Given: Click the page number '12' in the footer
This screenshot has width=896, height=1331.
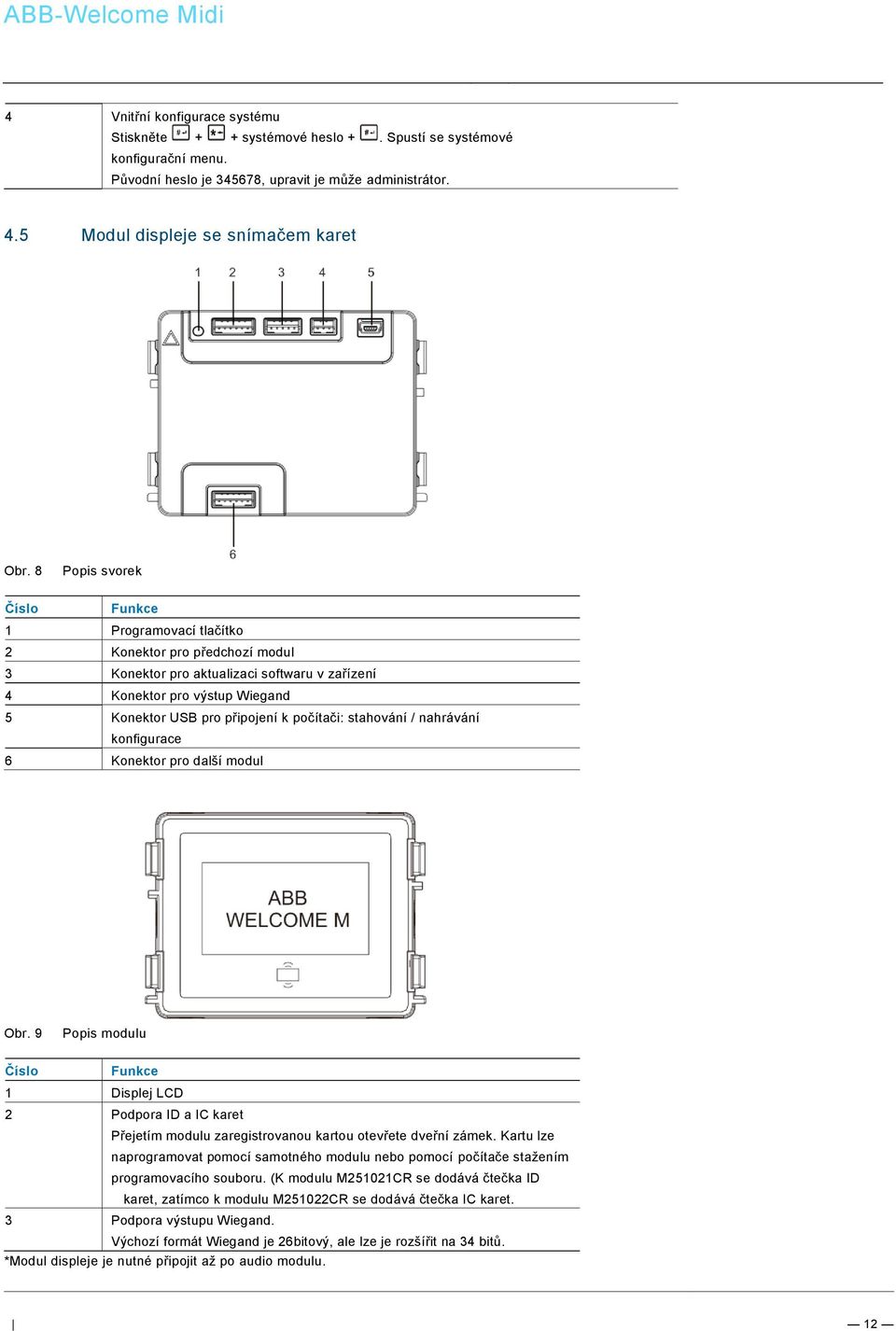Looking at the screenshot, I should [871, 1324].
